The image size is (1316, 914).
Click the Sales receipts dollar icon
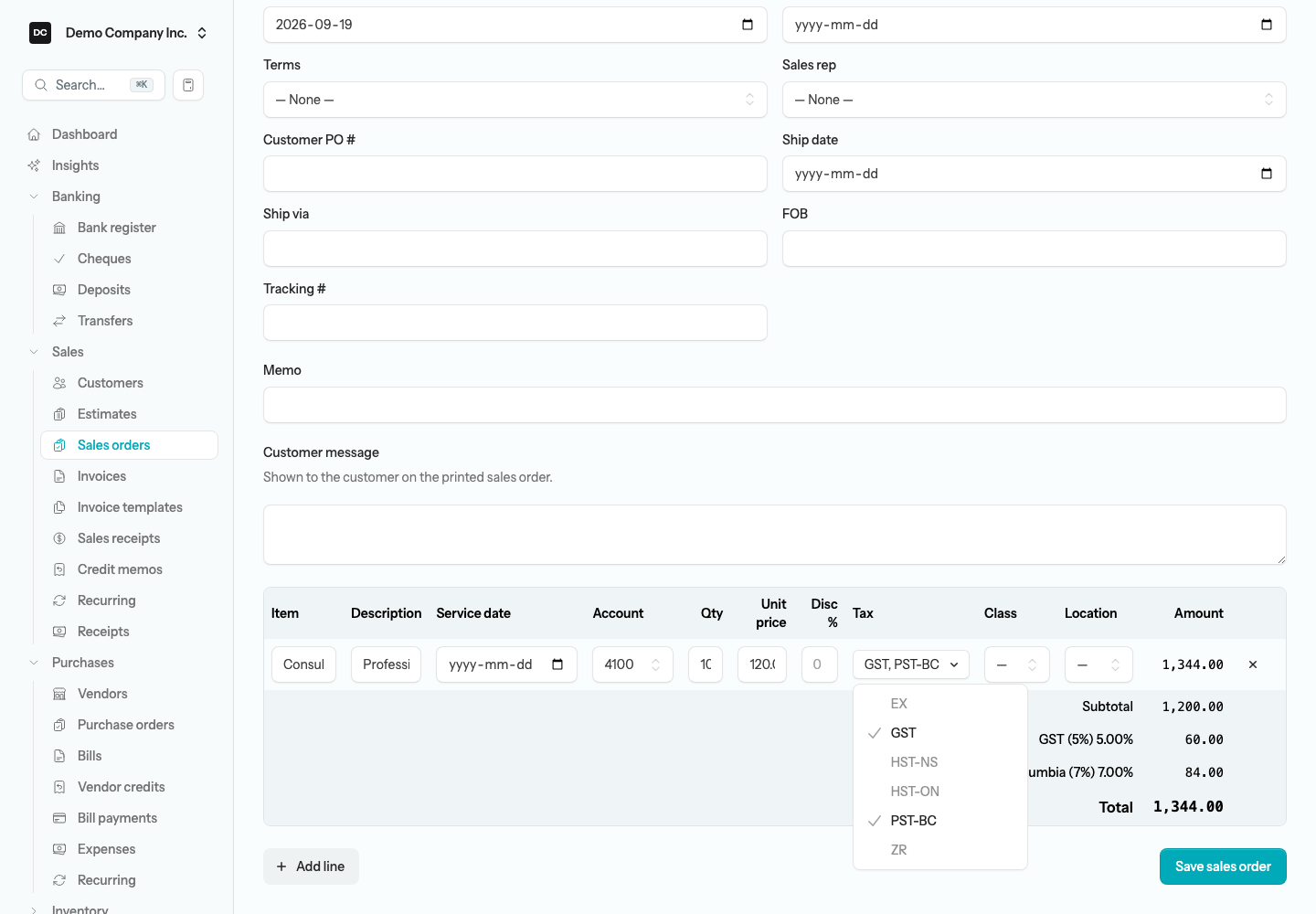(x=59, y=538)
